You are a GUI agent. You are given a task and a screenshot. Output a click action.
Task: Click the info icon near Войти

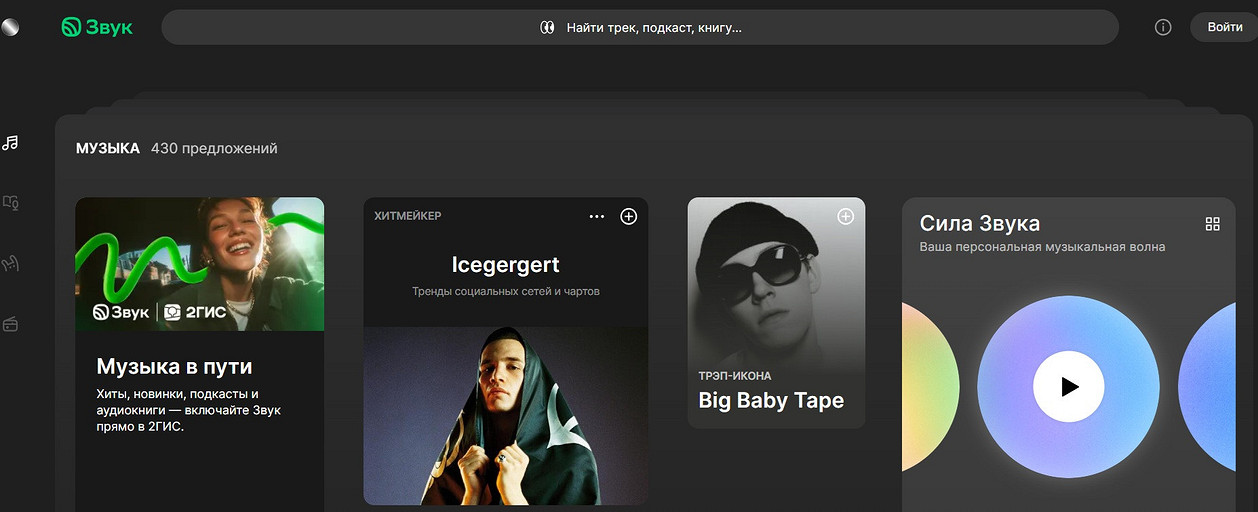pos(1163,28)
